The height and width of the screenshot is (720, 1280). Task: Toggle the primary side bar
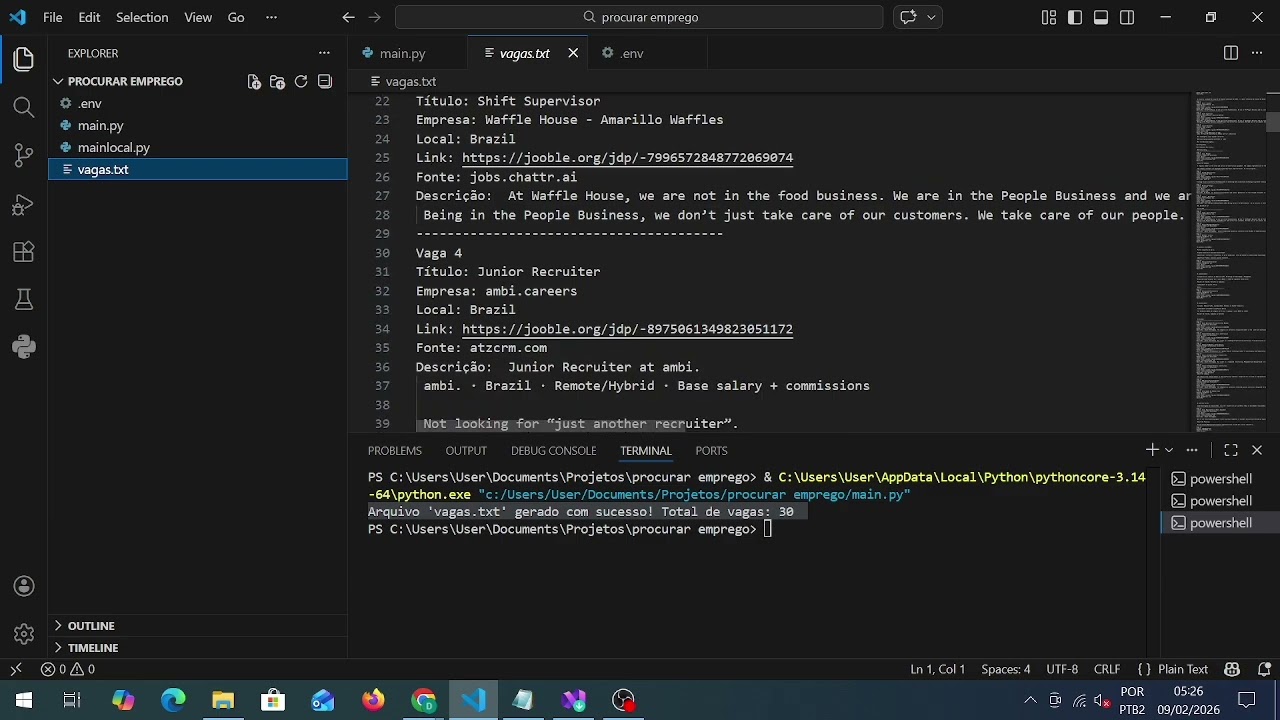(1075, 17)
